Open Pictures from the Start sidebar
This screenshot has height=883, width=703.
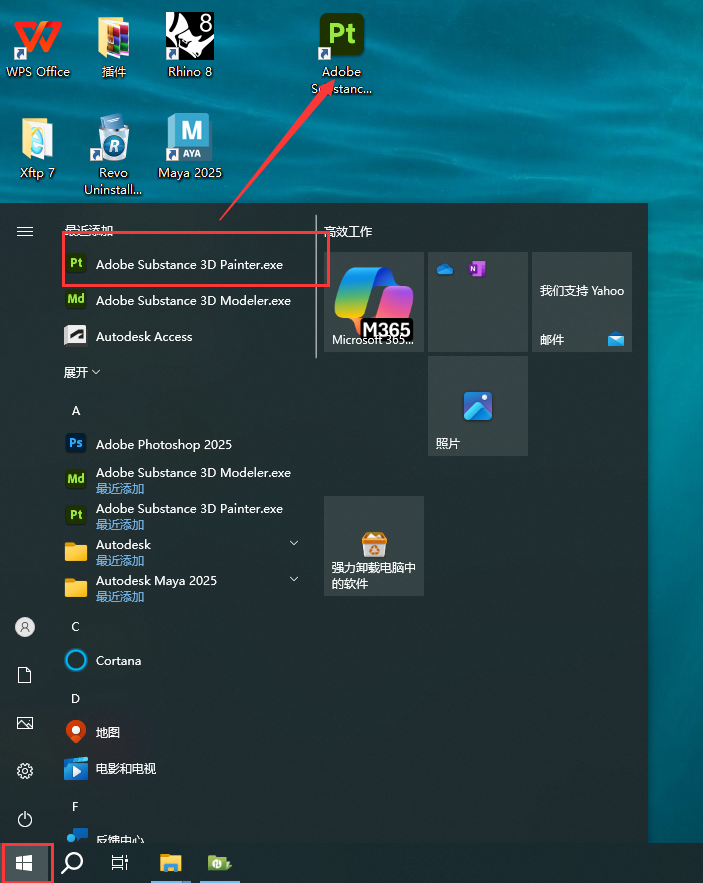tap(25, 723)
